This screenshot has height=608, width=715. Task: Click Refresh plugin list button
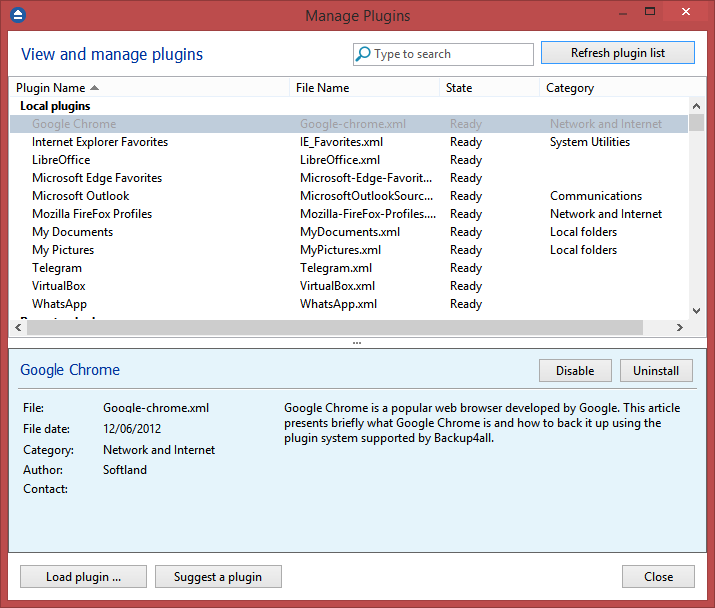pos(618,53)
